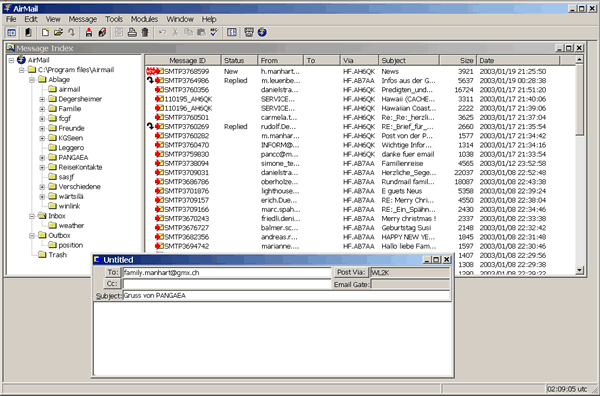Click the To address field with family.manhart@gmx.ch

pyautogui.click(x=227, y=273)
